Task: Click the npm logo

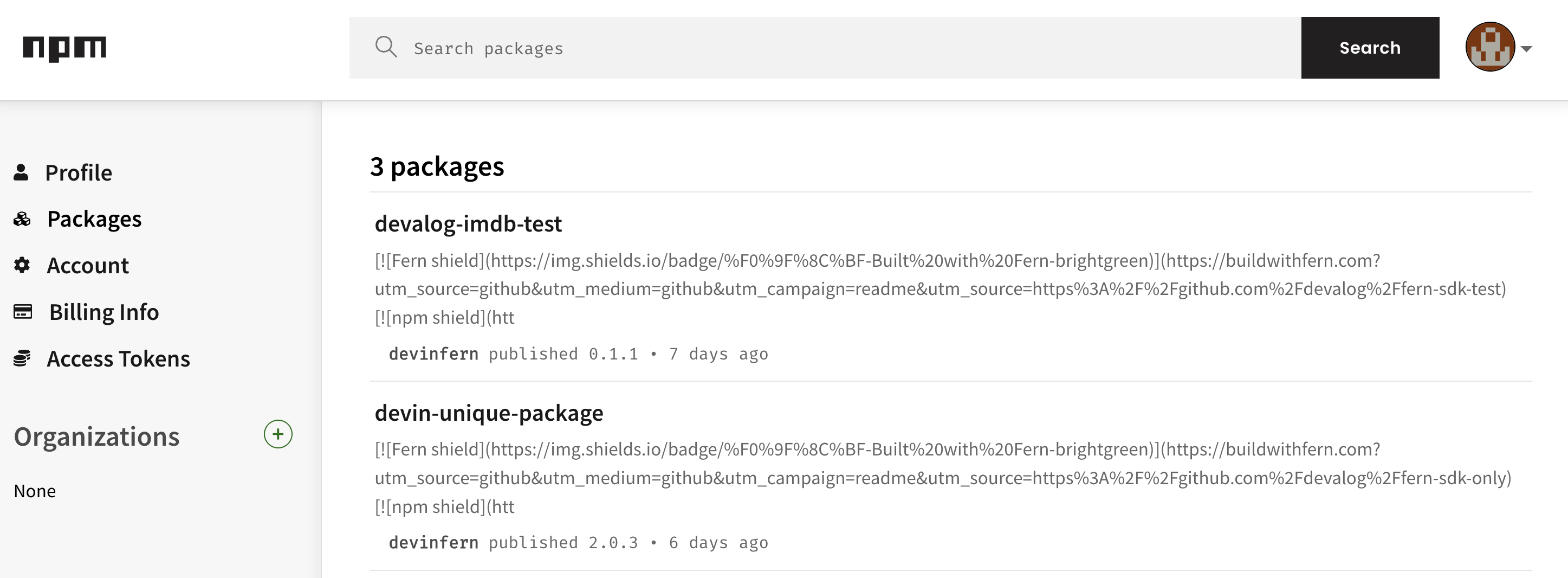Action: tap(65, 48)
